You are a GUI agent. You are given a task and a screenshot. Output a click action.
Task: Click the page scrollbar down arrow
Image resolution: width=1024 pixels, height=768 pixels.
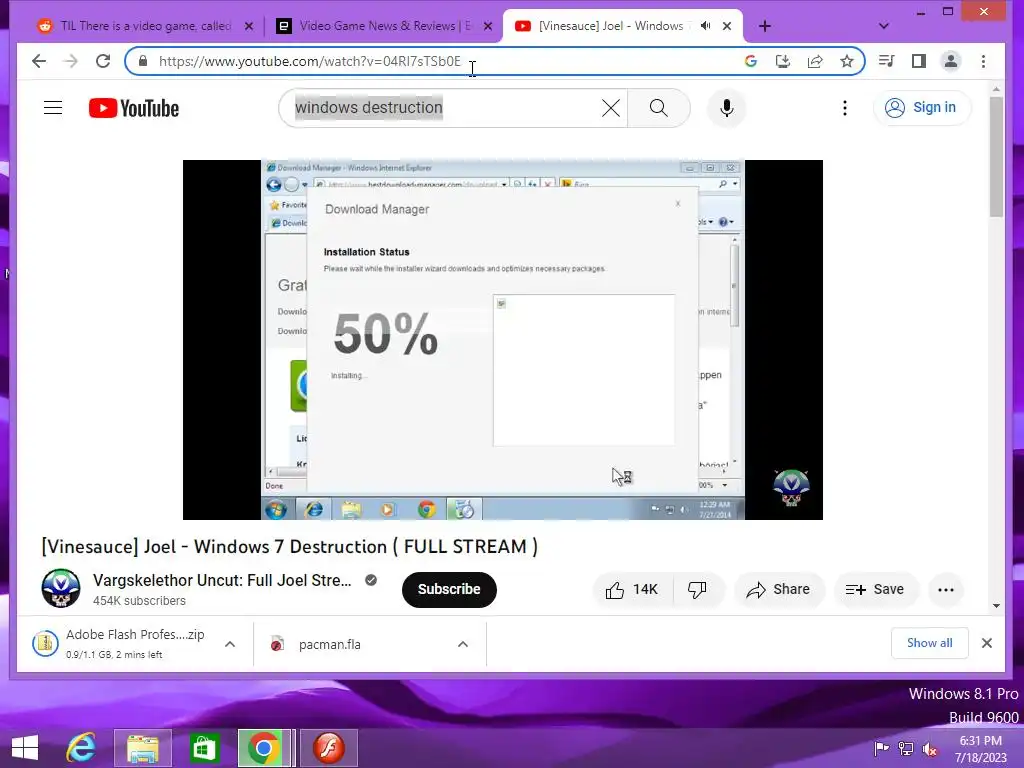(996, 605)
